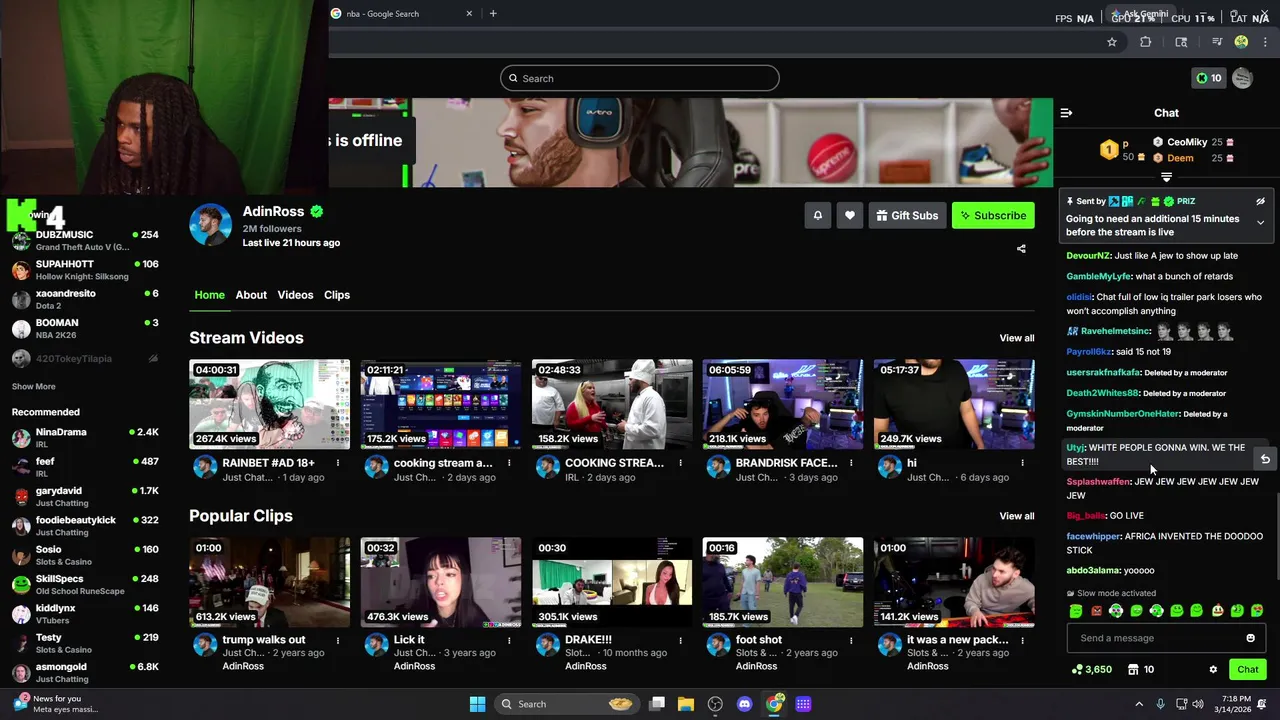Screen dimensions: 1280x720
Task: Open Chrome media controls icon
Action: pyautogui.click(x=1217, y=42)
